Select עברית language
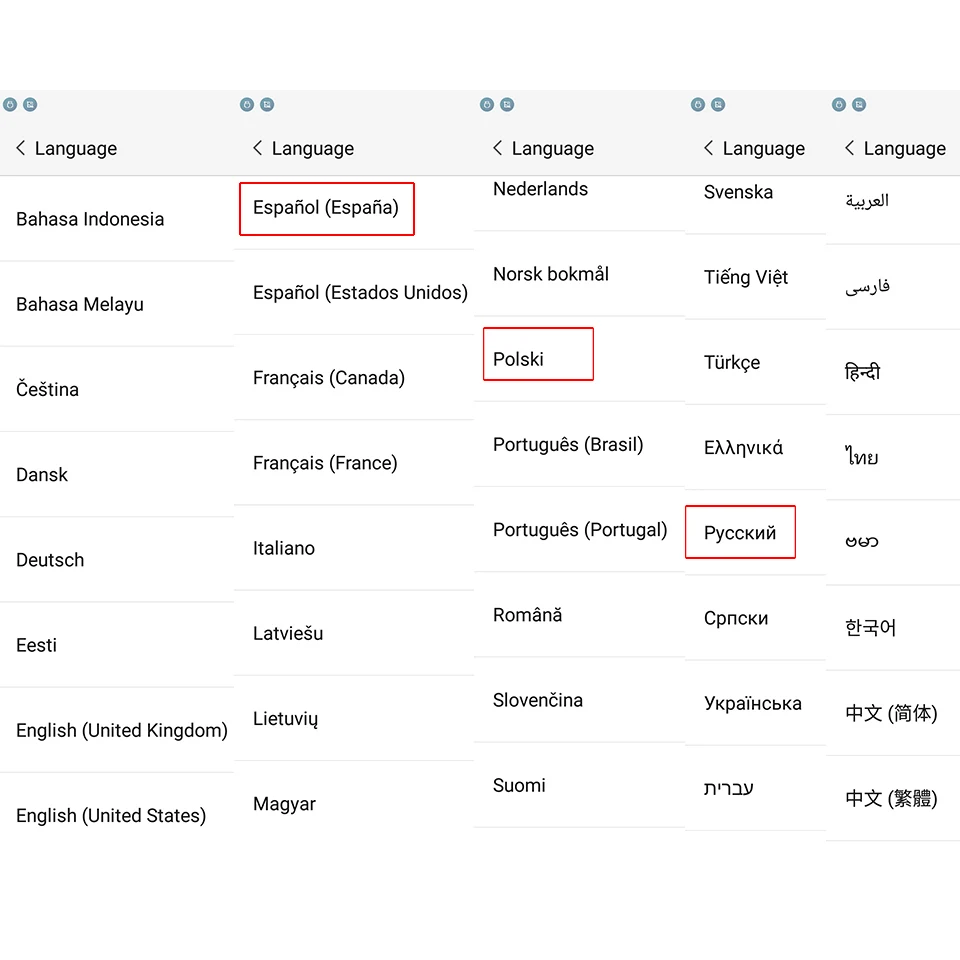The height and width of the screenshot is (960, 960). coord(755,788)
